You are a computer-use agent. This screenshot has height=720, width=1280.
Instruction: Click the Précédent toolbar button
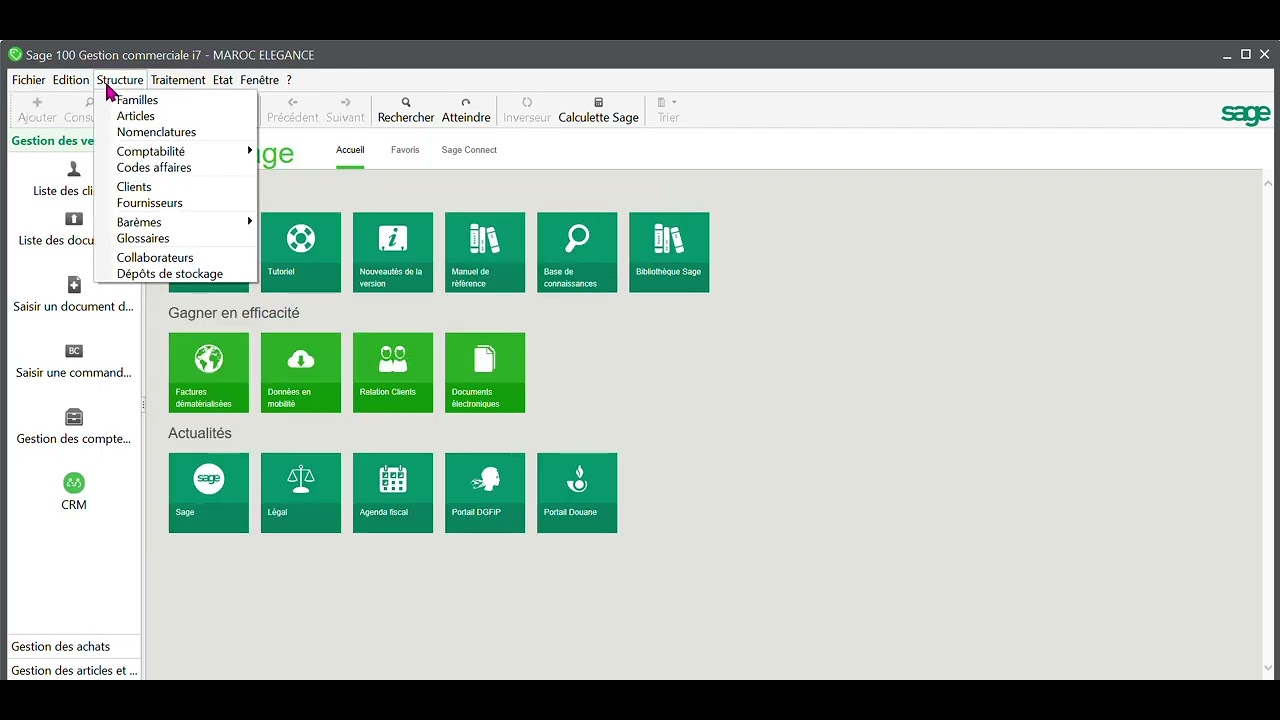293,110
